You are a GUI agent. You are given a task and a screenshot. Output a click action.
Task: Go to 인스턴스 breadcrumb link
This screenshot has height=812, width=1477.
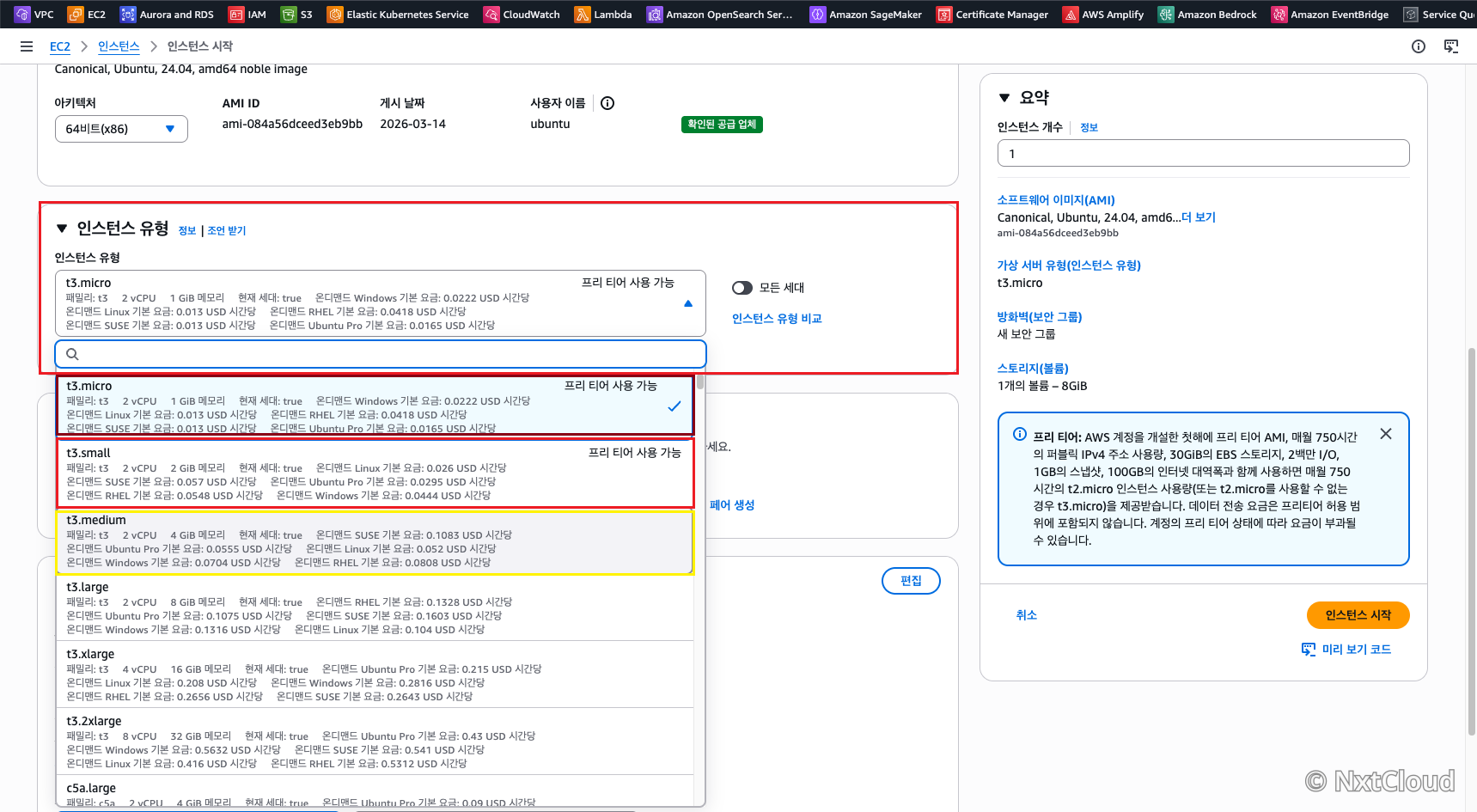tap(119, 46)
